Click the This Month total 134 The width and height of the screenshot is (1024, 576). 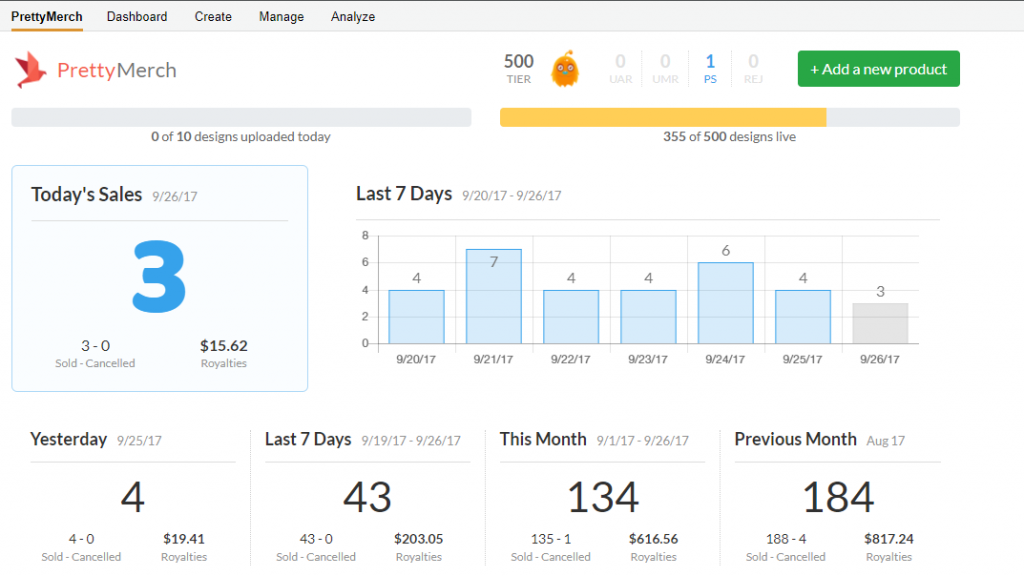click(x=602, y=497)
